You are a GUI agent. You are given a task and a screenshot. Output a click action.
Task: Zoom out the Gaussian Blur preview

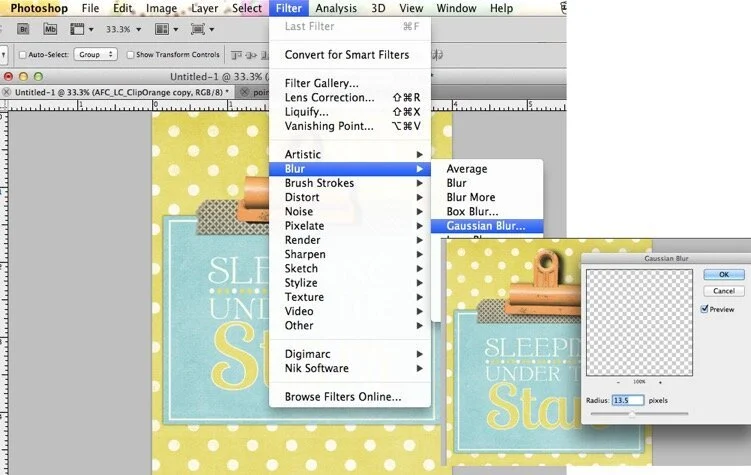tap(618, 382)
